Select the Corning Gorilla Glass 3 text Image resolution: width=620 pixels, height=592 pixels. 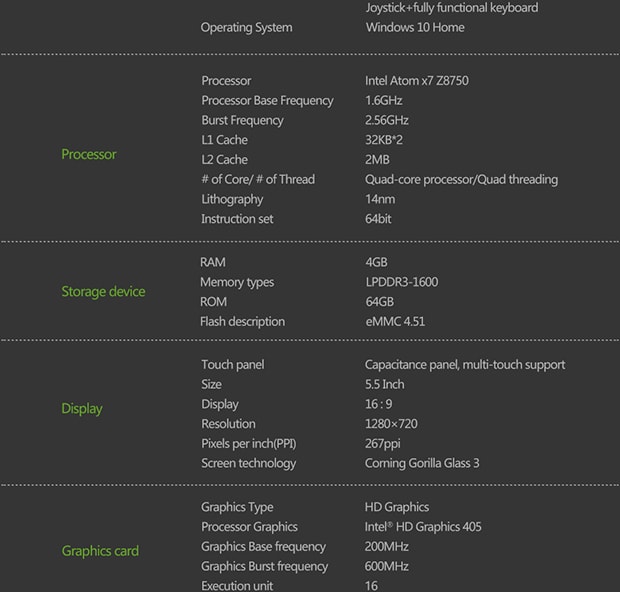422,464
